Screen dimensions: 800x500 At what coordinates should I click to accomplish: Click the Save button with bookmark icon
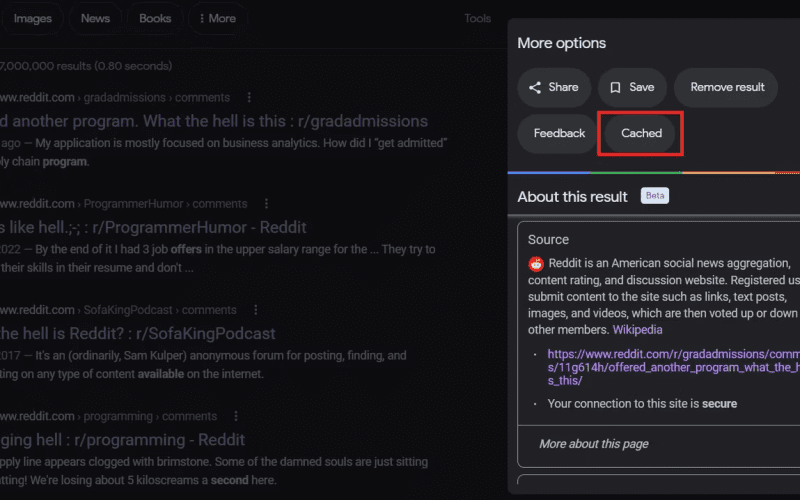click(x=632, y=87)
